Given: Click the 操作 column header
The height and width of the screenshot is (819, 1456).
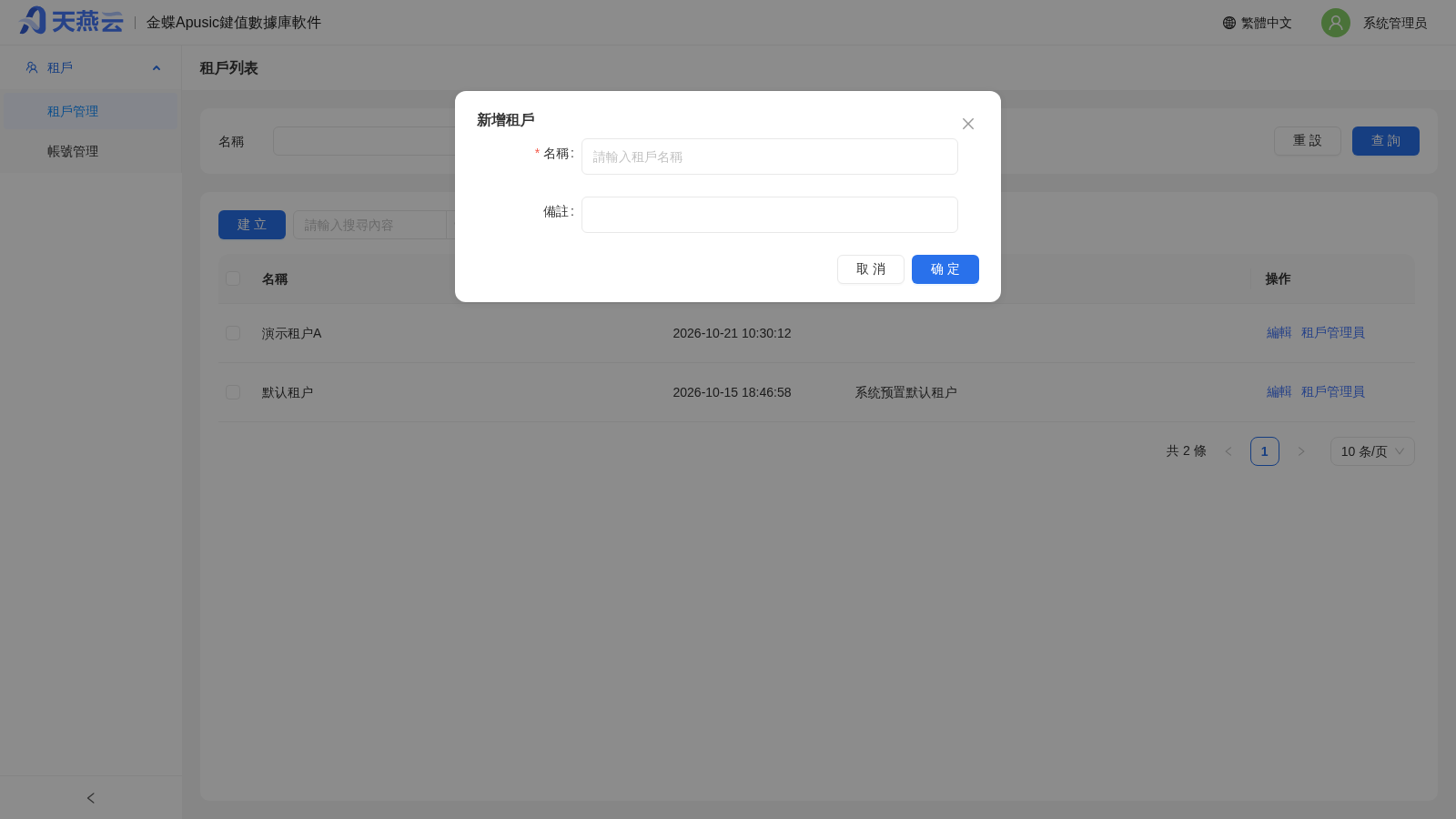Looking at the screenshot, I should pyautogui.click(x=1278, y=278).
